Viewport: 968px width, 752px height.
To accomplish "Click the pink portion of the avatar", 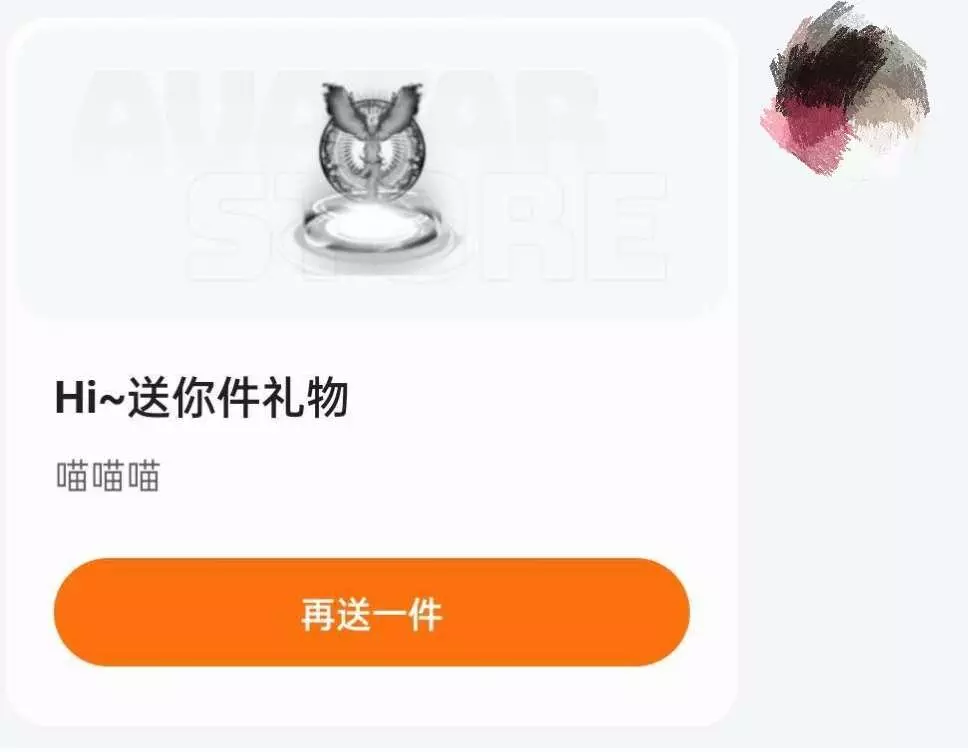I will [x=796, y=133].
